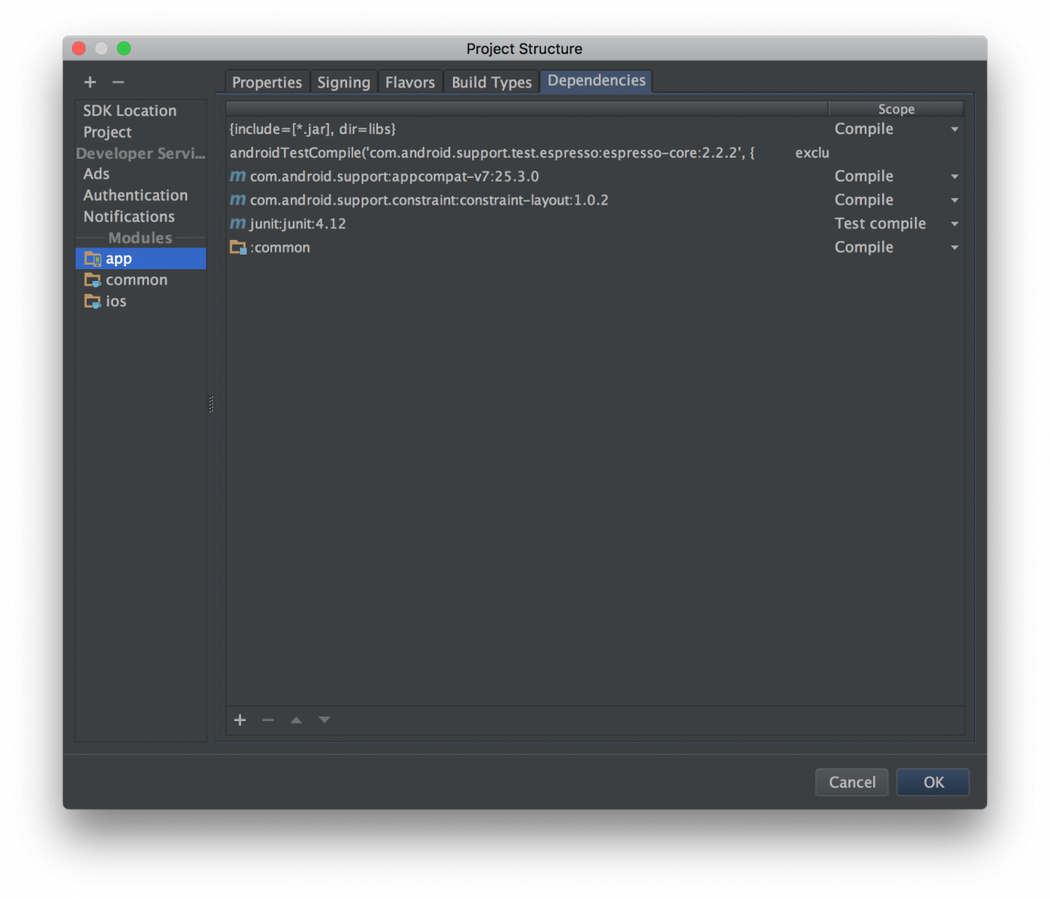This screenshot has width=1050, height=899.
Task: Change junit scope from Test compile
Action: pyautogui.click(x=954, y=223)
